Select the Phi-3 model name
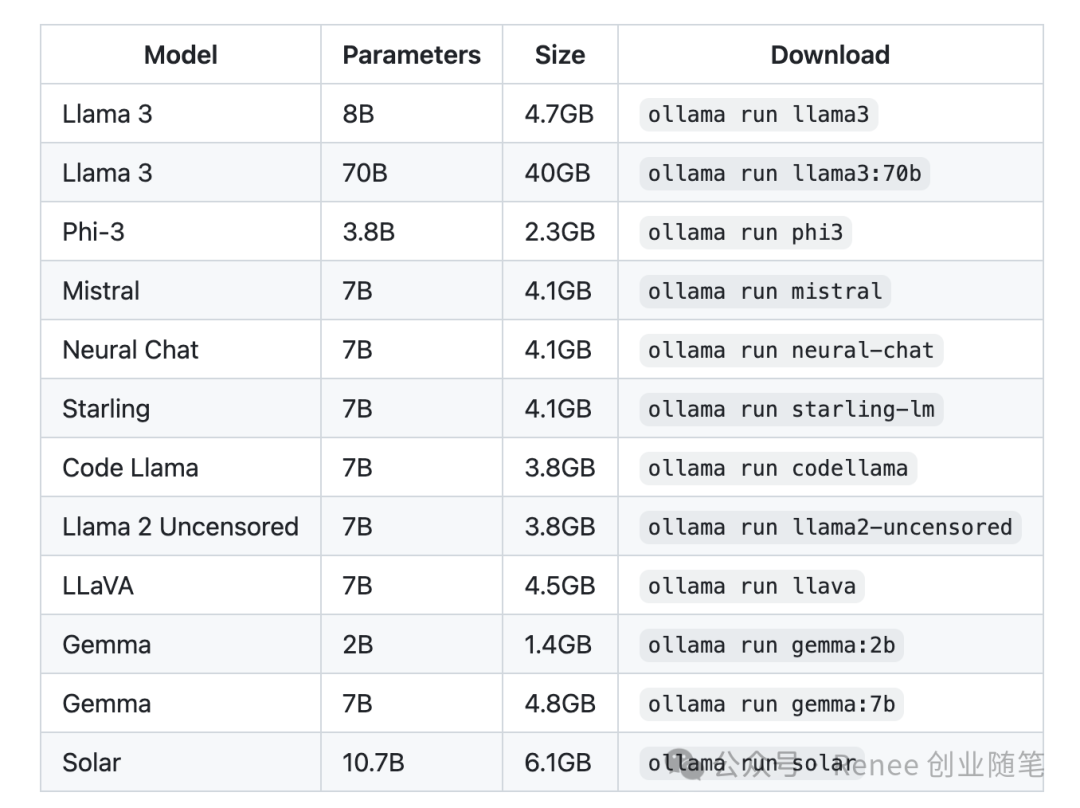Image resolution: width=1080 pixels, height=808 pixels. [94, 232]
